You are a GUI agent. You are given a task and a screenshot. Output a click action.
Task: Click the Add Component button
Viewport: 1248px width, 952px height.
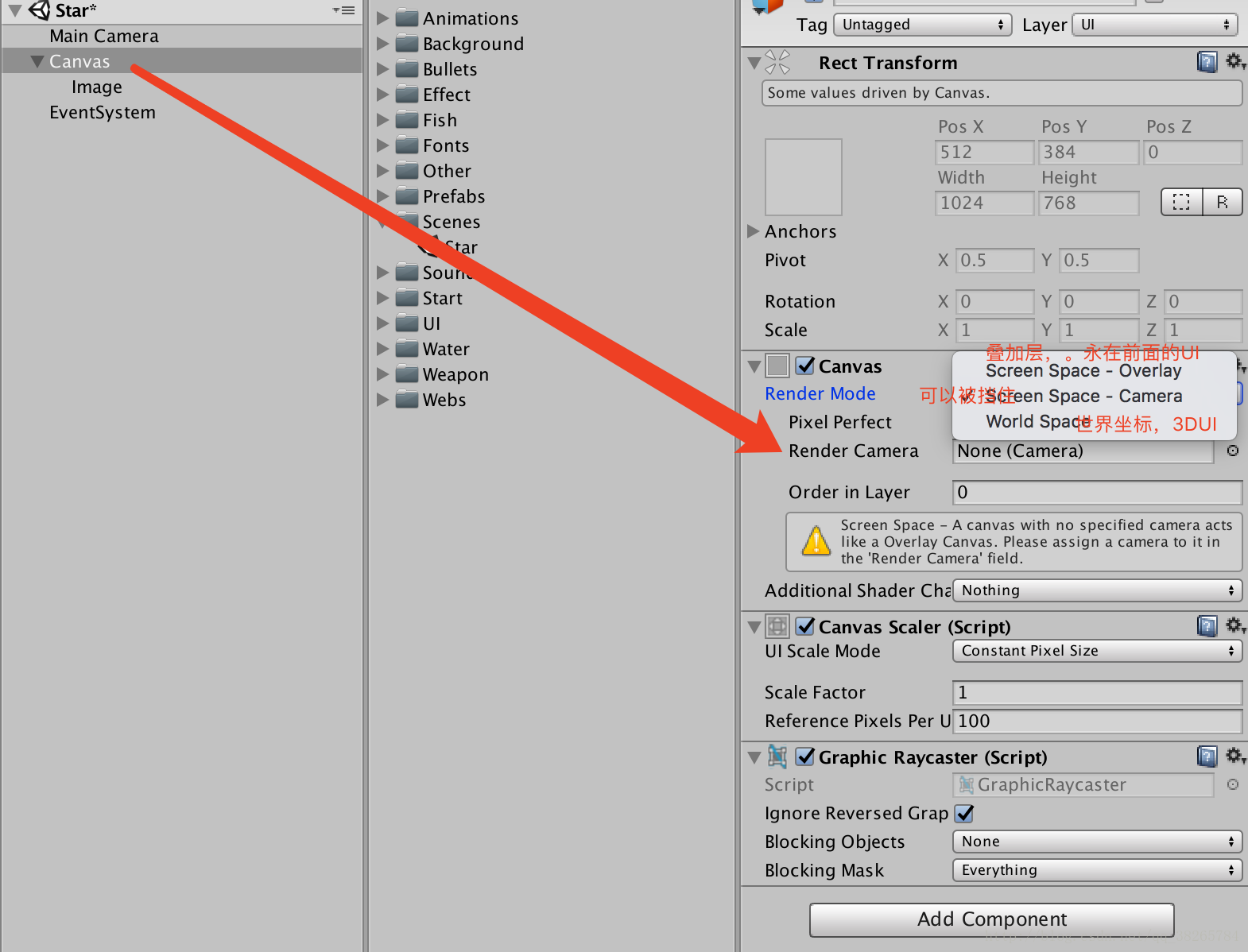click(x=992, y=919)
